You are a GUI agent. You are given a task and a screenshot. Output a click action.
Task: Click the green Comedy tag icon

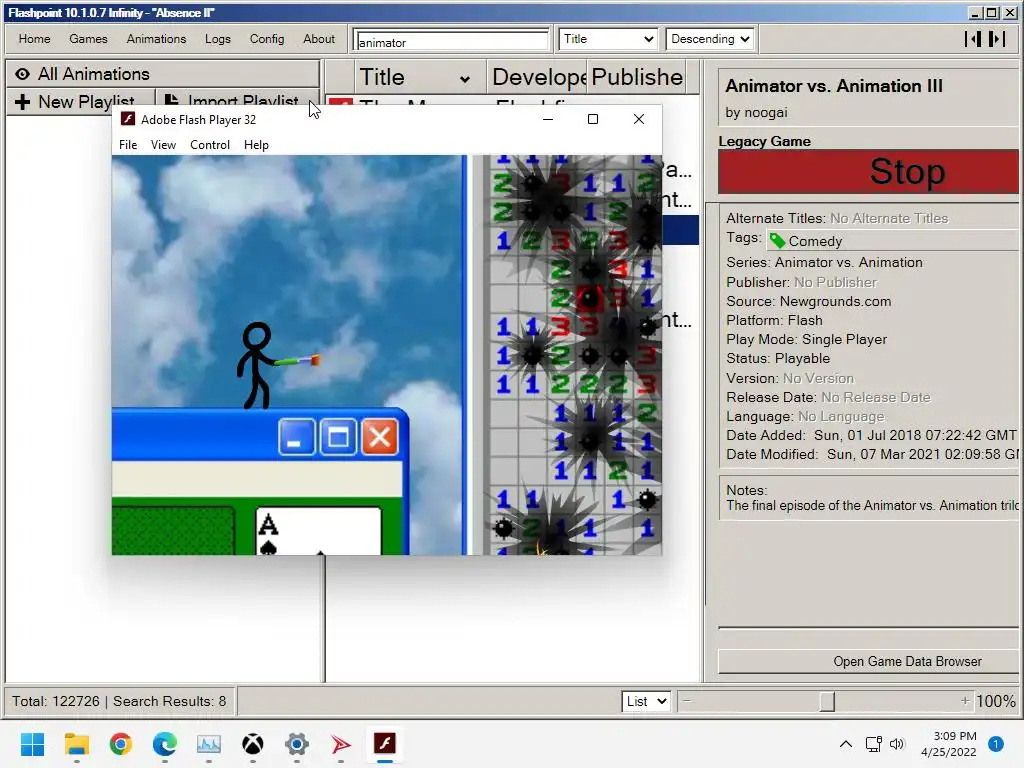click(x=777, y=241)
